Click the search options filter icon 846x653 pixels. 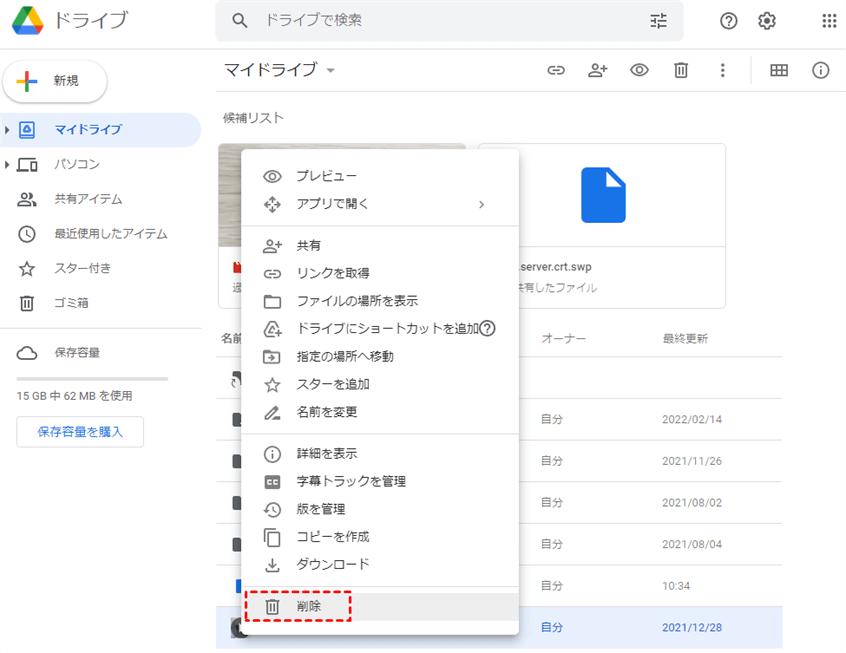(658, 21)
